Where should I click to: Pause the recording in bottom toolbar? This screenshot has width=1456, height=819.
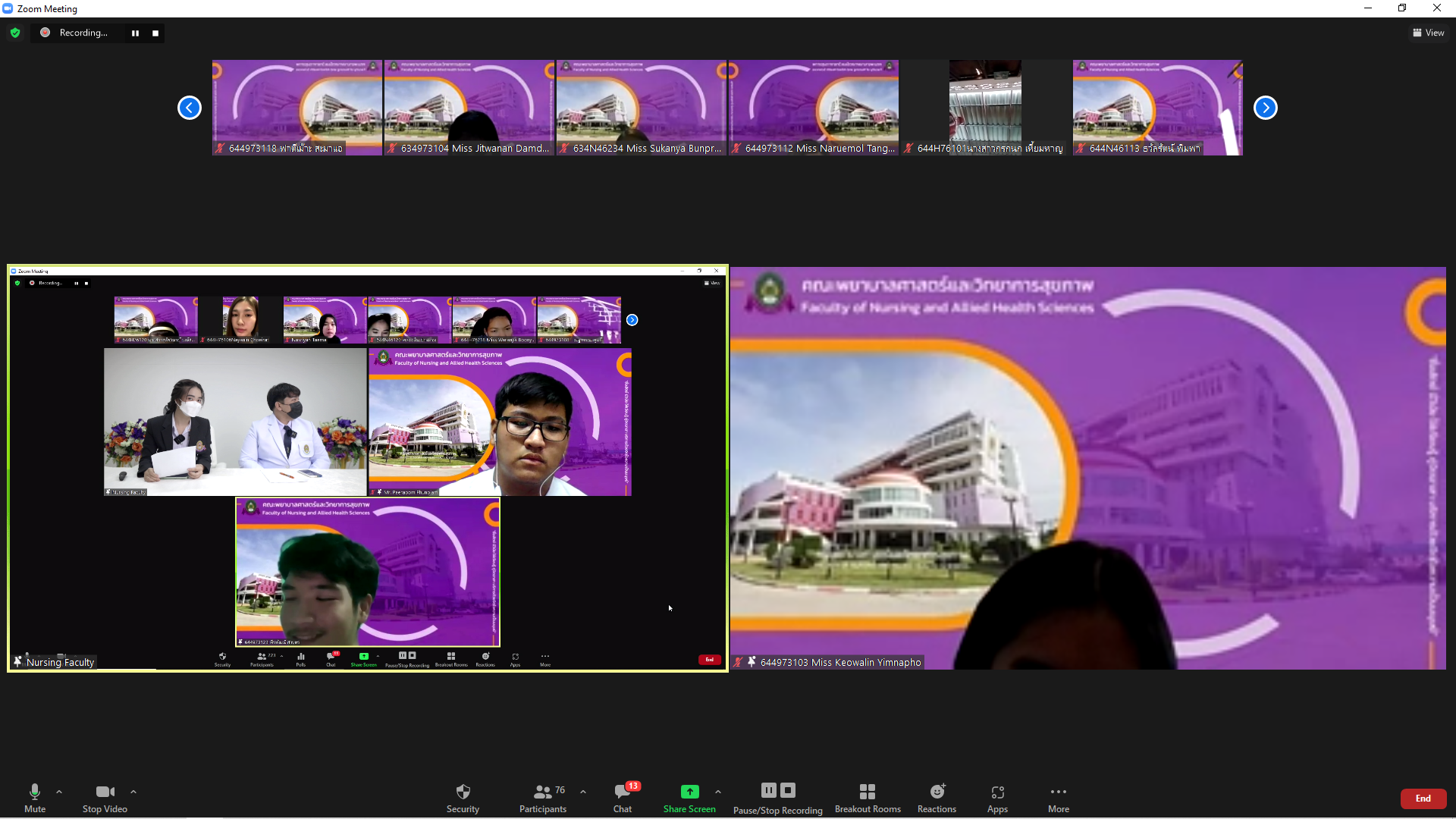pos(768,790)
